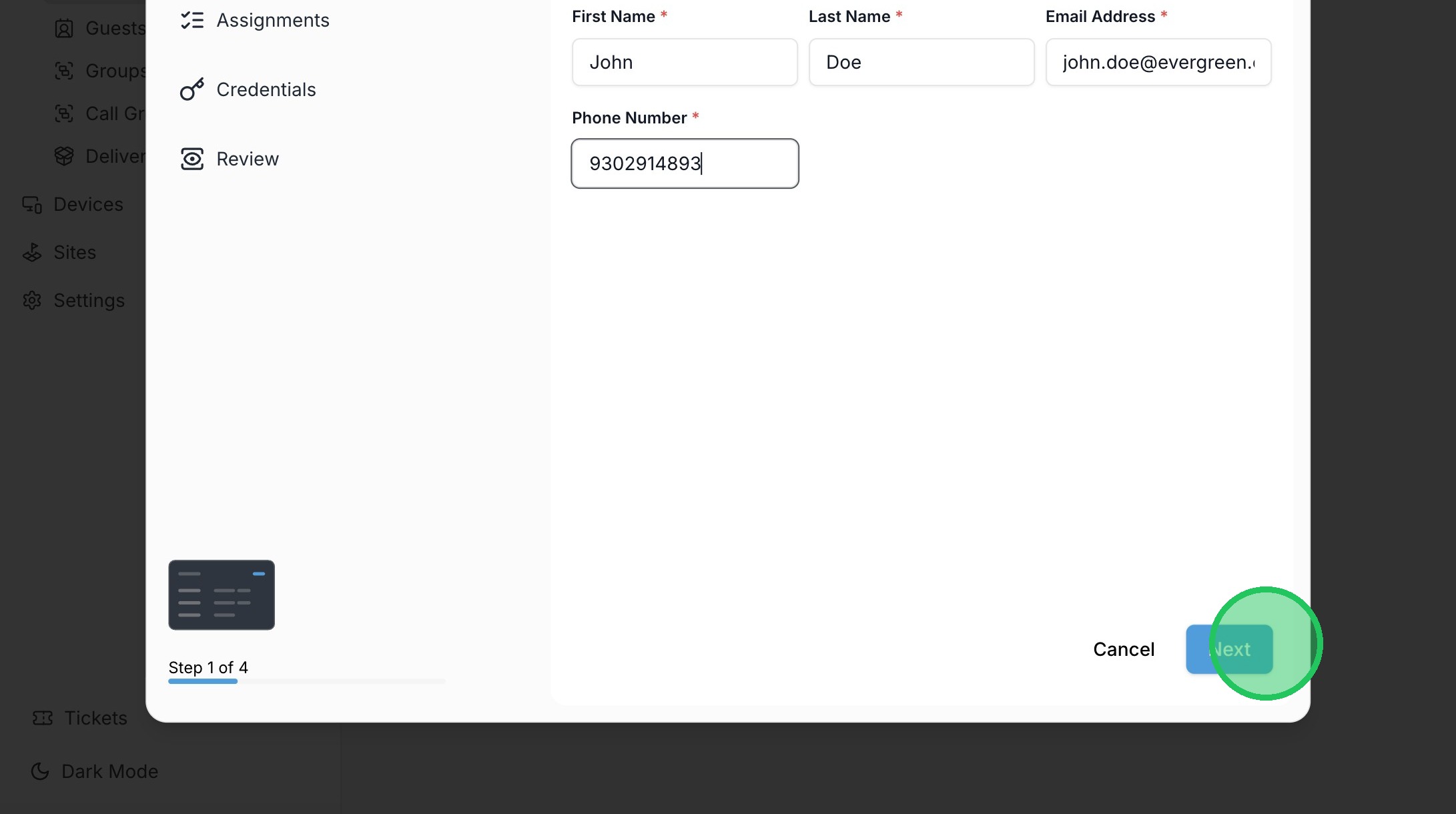Click the Review eye icon
Viewport: 1456px width, 814px height.
pos(192,159)
